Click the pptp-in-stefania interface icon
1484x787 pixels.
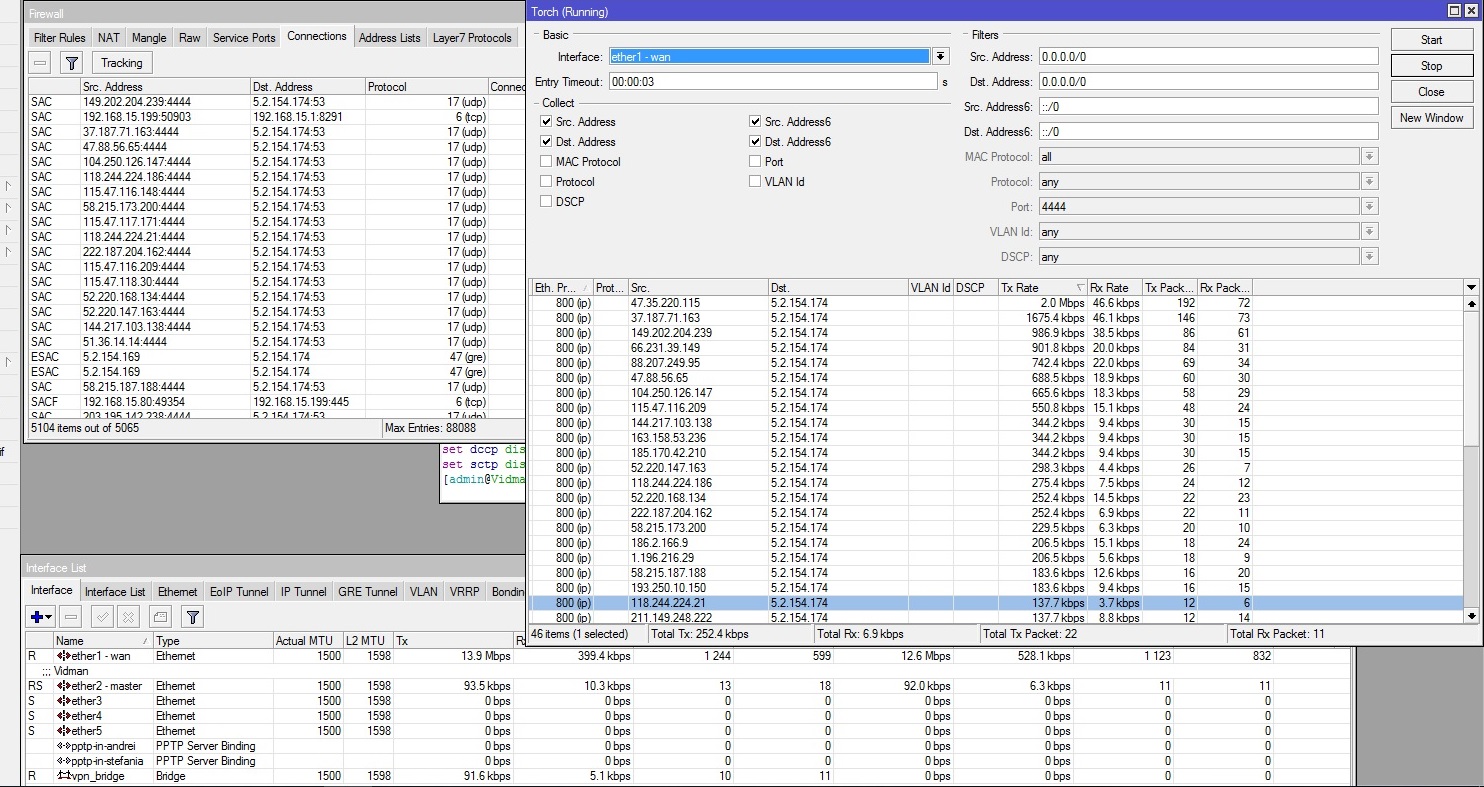[x=63, y=761]
